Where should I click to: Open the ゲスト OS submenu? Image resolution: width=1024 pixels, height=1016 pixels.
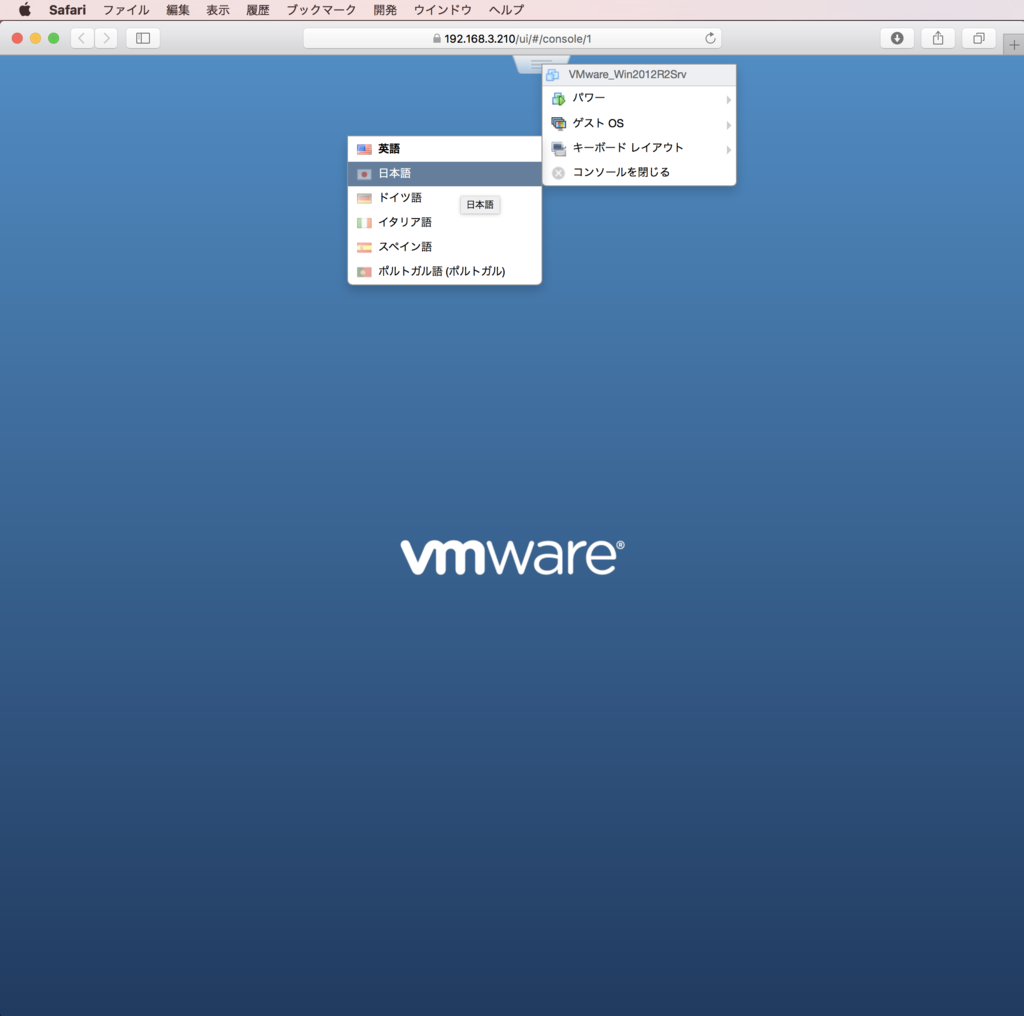click(639, 123)
